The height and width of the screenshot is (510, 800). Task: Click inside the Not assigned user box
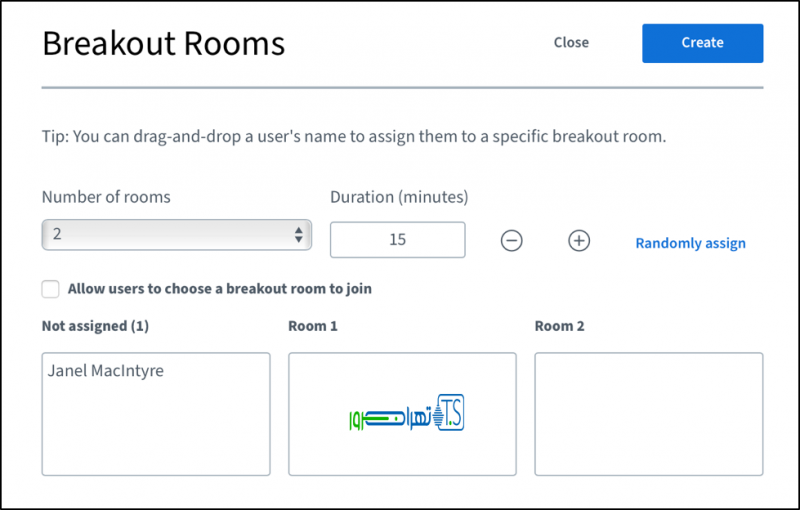point(155,430)
